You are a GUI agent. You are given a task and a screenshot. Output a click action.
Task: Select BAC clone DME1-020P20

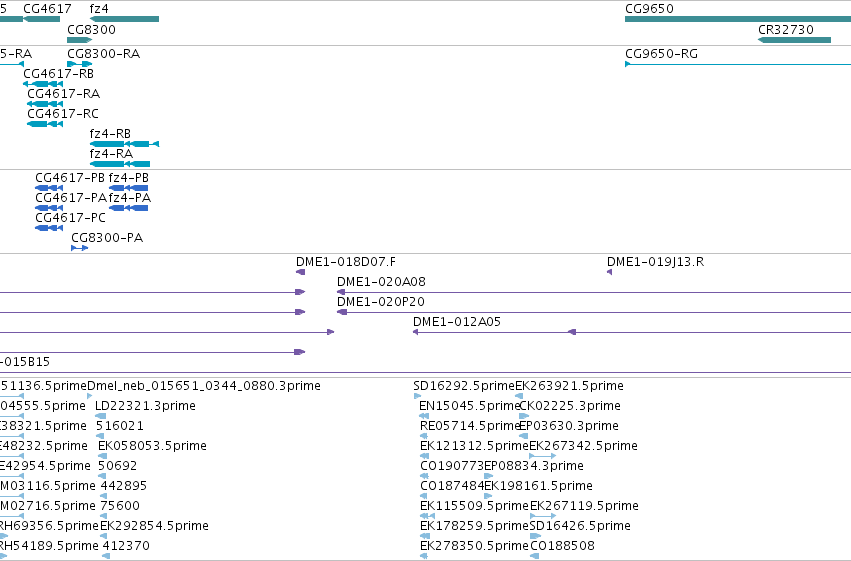(x=380, y=302)
